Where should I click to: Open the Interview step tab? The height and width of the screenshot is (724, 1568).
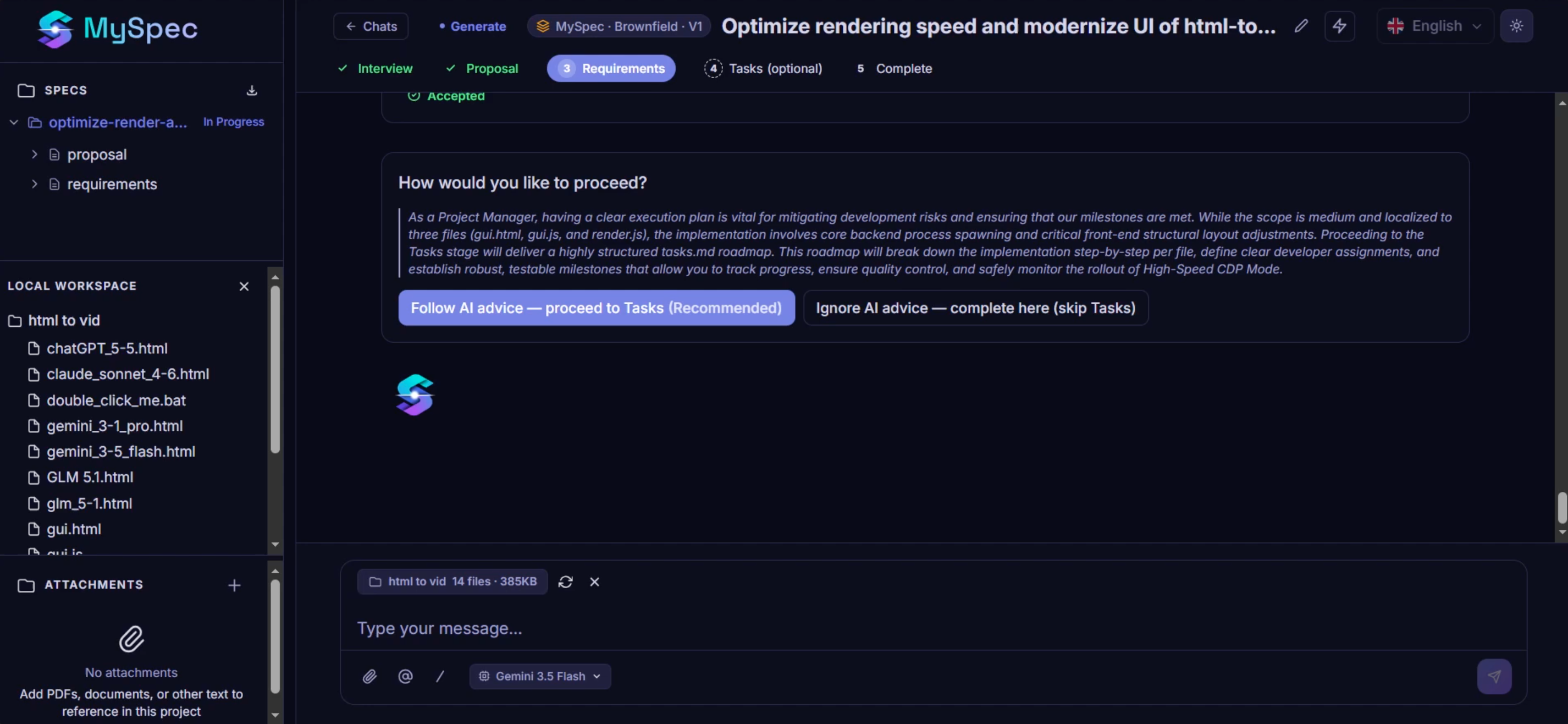pos(375,68)
